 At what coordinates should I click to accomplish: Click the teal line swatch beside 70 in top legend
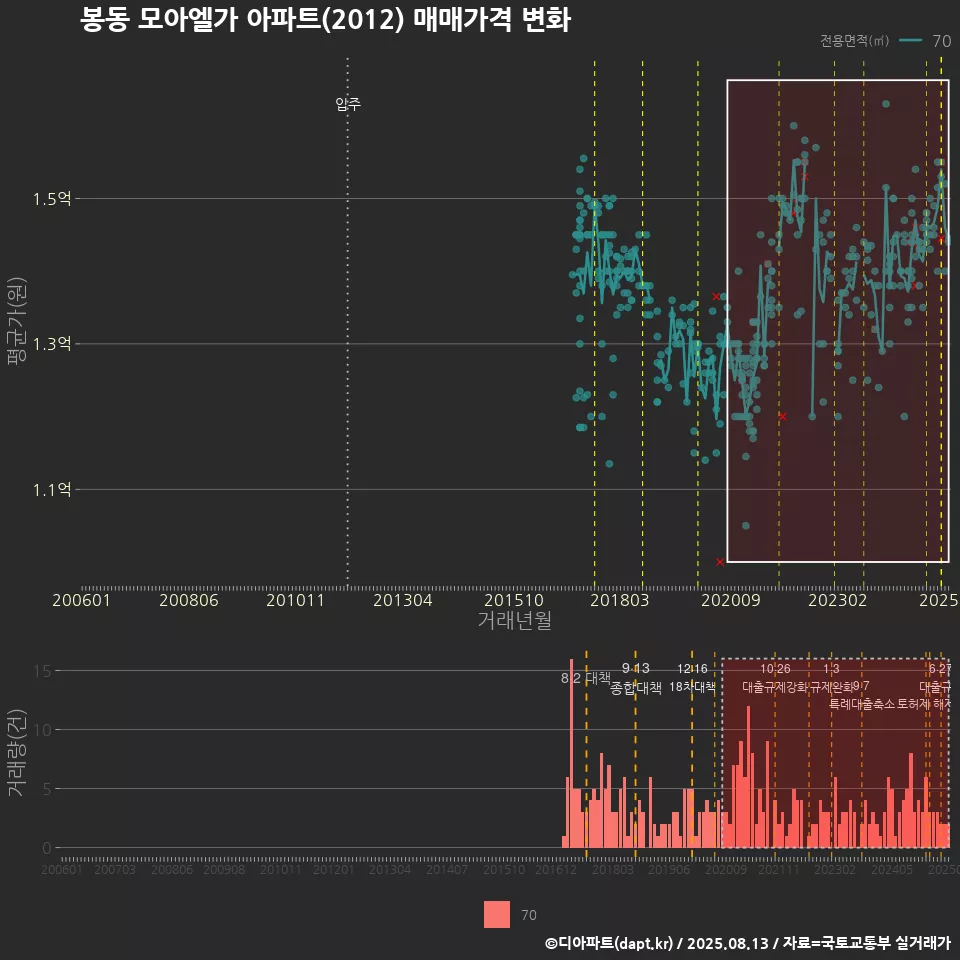pyautogui.click(x=910, y=41)
